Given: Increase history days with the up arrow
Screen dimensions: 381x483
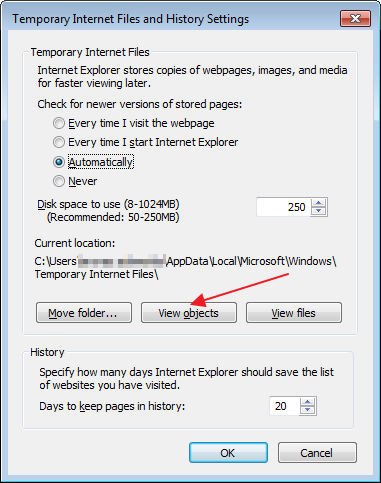Looking at the screenshot, I should click(308, 402).
